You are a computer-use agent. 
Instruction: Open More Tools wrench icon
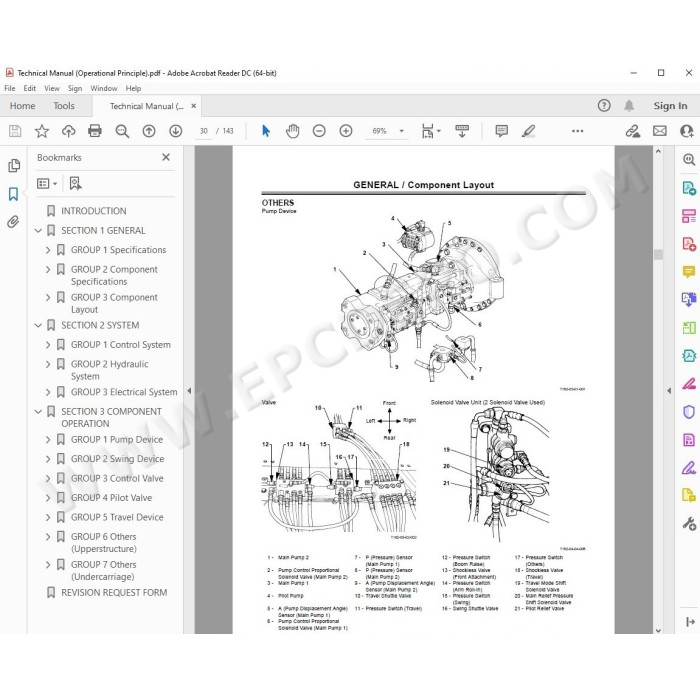[689, 523]
